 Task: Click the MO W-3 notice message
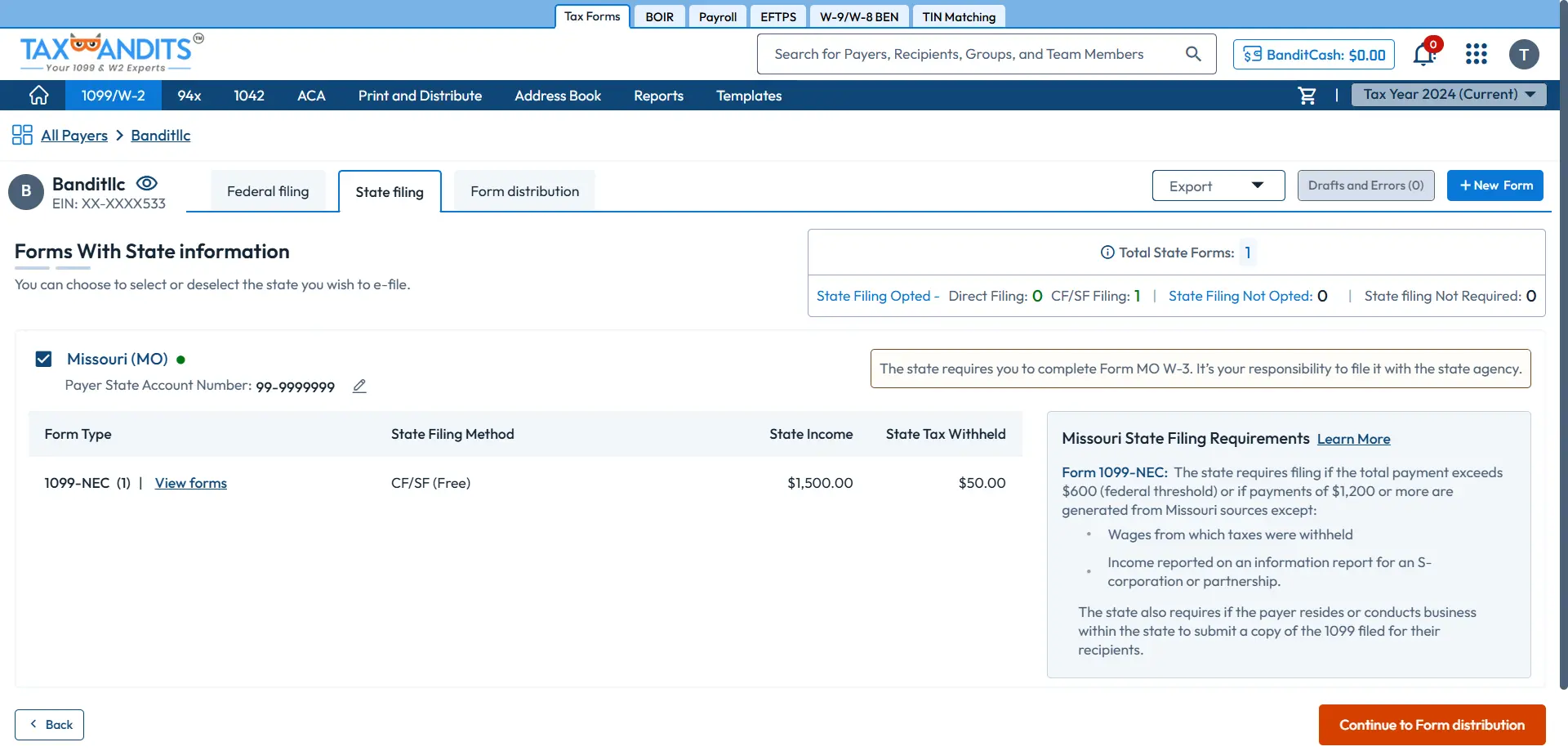[x=1200, y=369]
